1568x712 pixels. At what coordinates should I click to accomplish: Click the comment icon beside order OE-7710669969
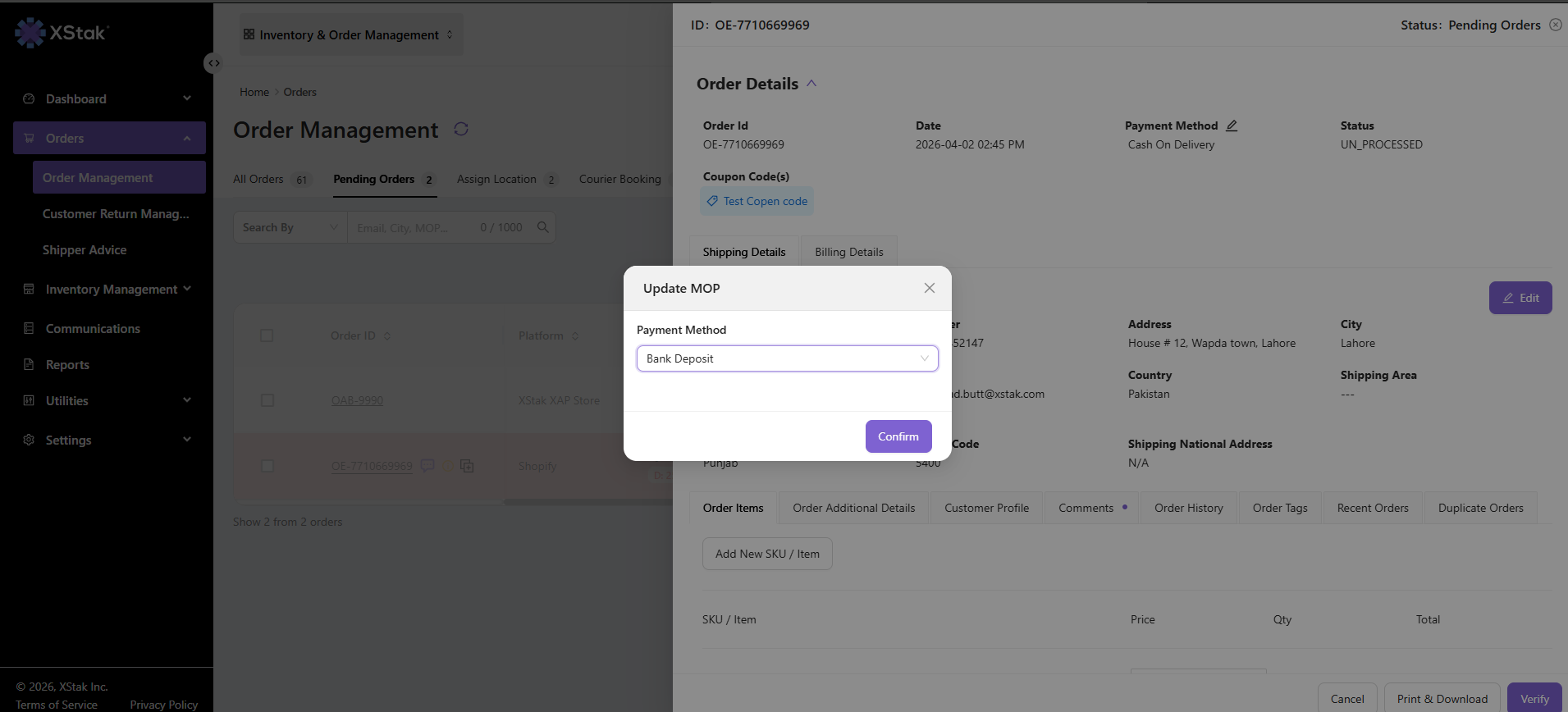click(x=427, y=466)
